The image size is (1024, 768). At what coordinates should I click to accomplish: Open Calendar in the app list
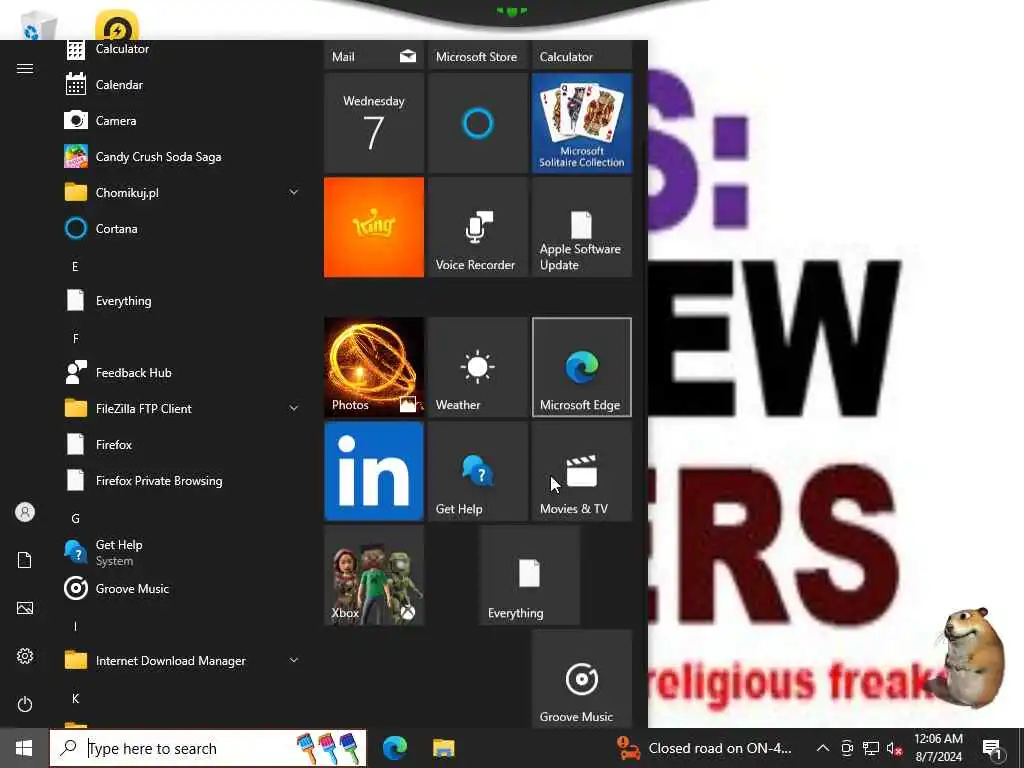click(183, 85)
